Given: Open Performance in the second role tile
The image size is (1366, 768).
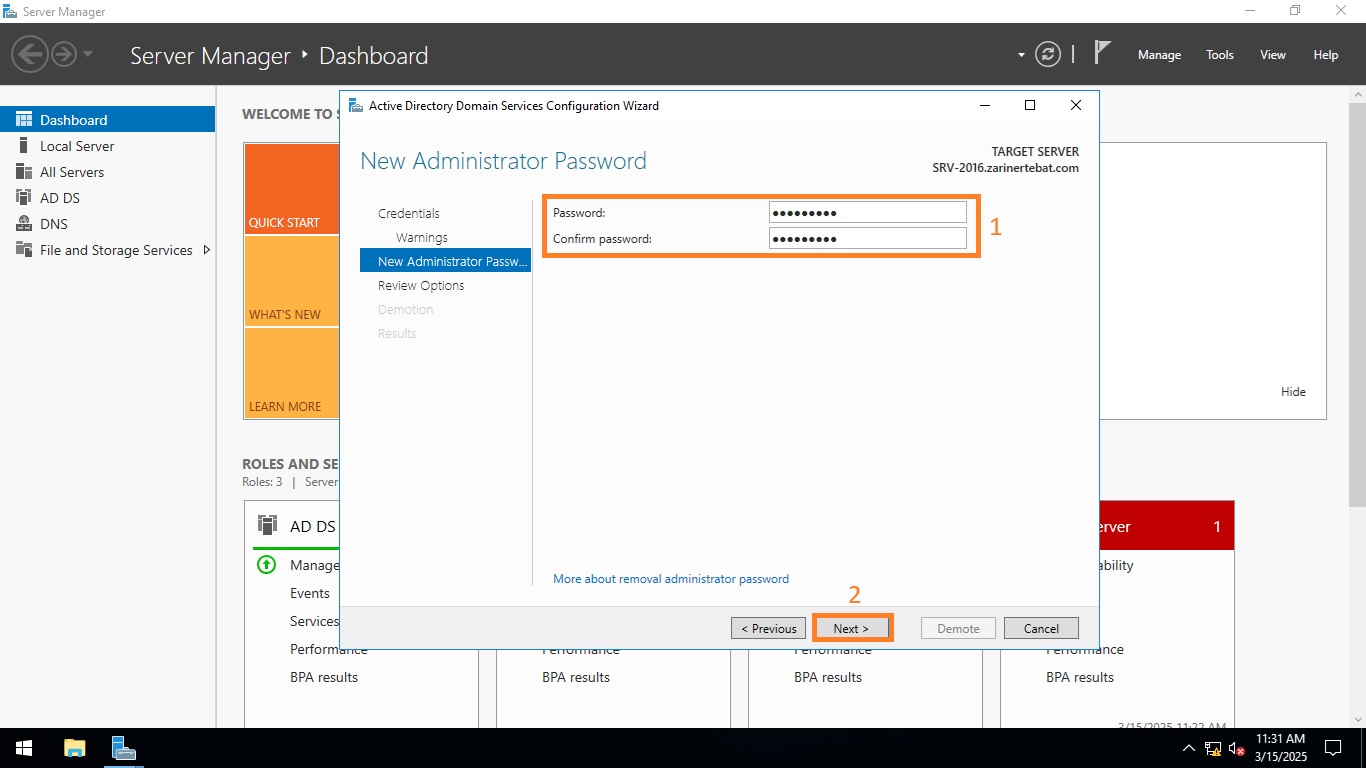Looking at the screenshot, I should click(581, 650).
